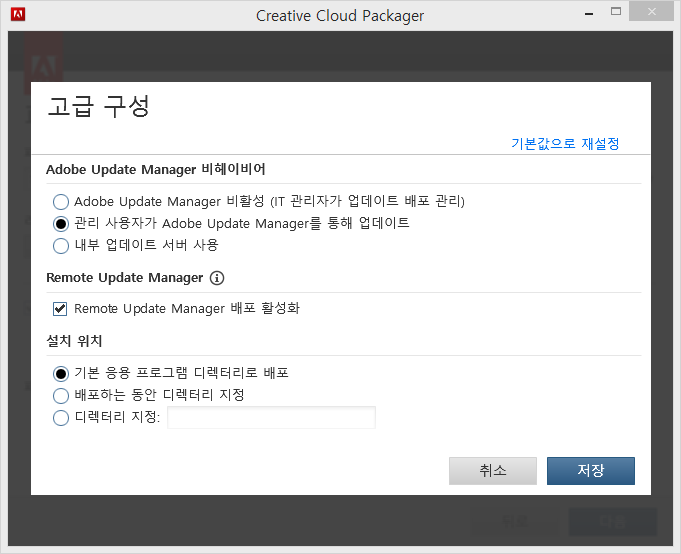The height and width of the screenshot is (554, 681).
Task: Click Remote Update Manager section title text
Action: [125, 278]
